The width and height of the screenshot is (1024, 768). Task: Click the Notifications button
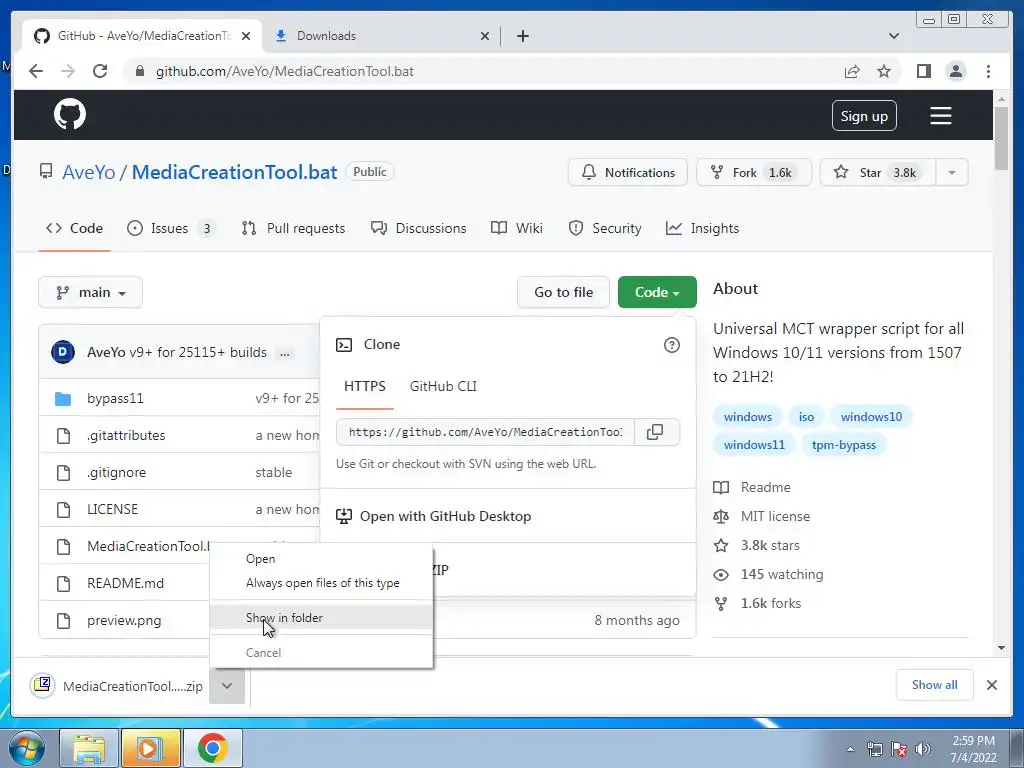pyautogui.click(x=628, y=172)
